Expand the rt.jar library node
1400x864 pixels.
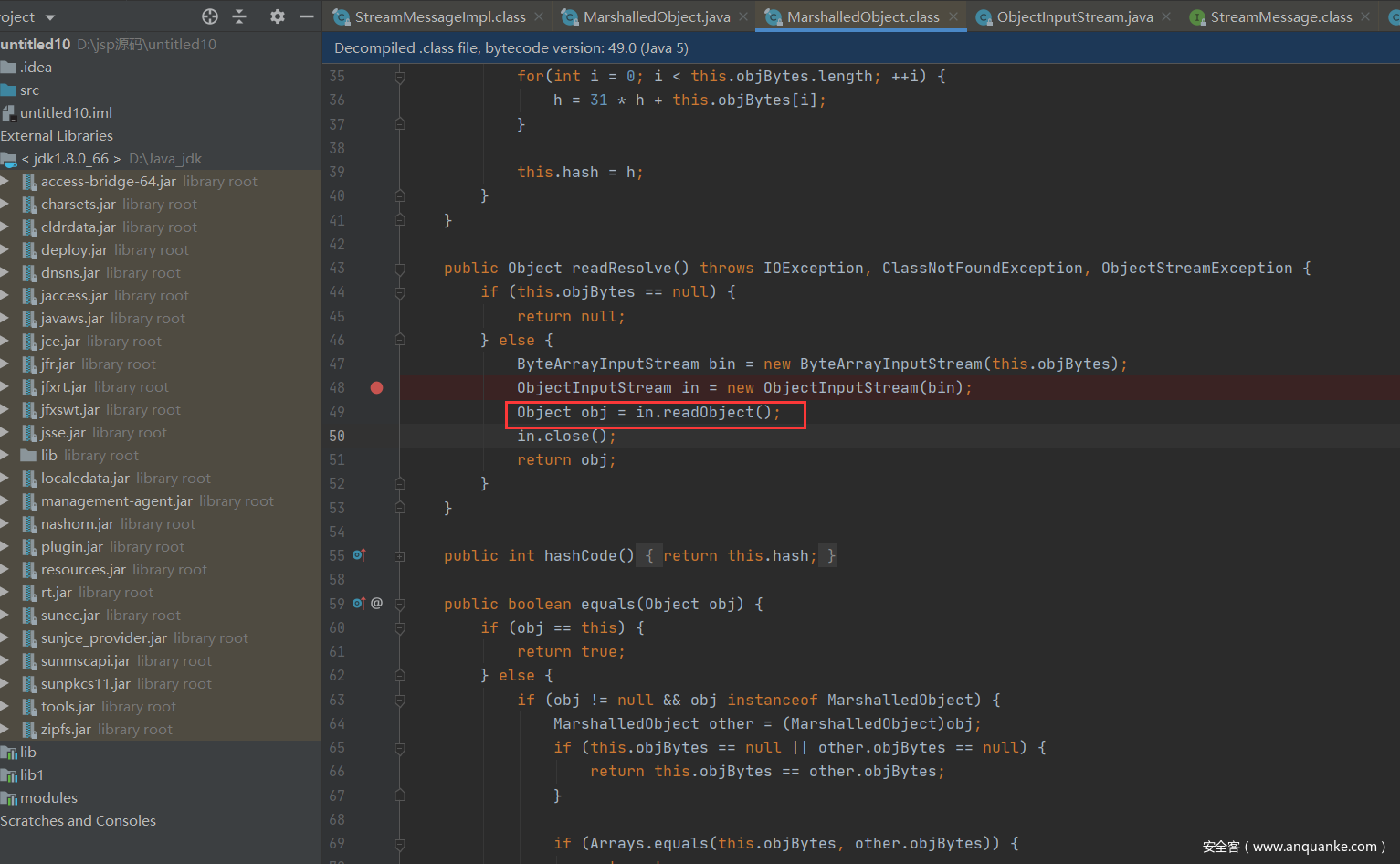tap(5, 593)
